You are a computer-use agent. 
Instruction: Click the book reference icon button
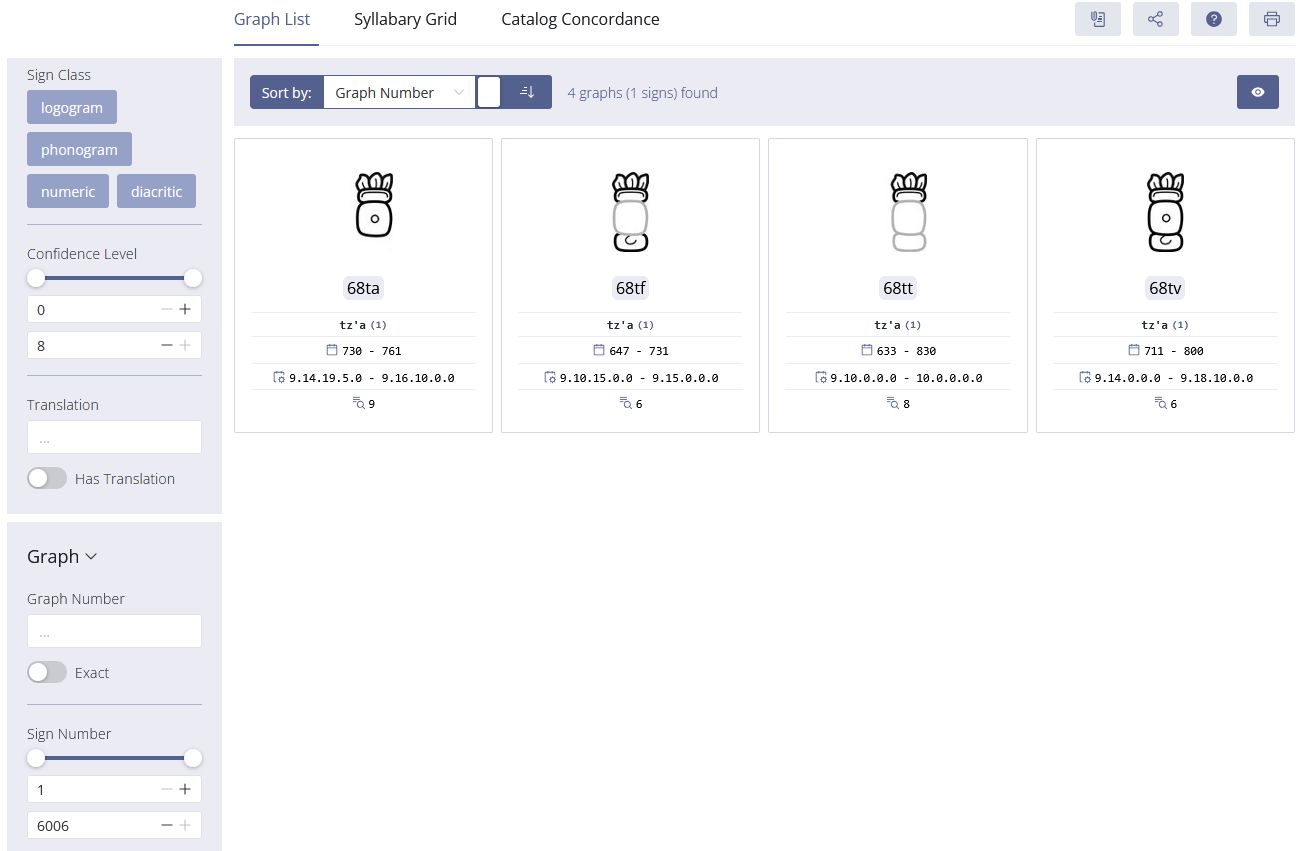pyautogui.click(x=1097, y=19)
